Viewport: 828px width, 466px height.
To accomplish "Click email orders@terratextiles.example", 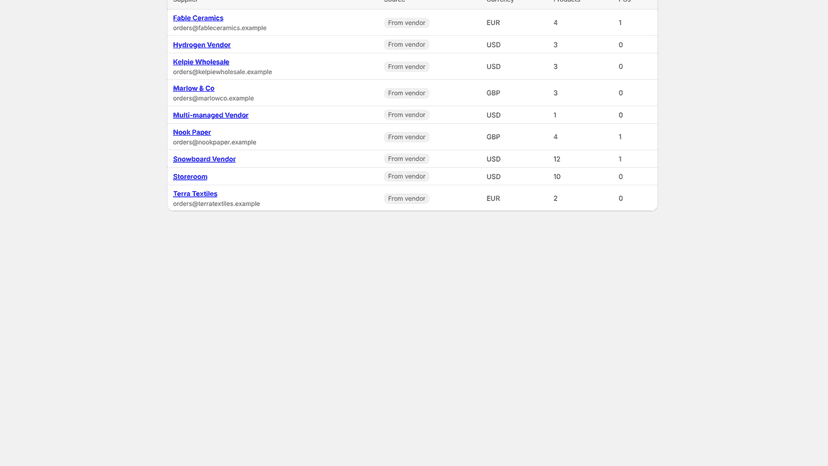I will pyautogui.click(x=216, y=204).
